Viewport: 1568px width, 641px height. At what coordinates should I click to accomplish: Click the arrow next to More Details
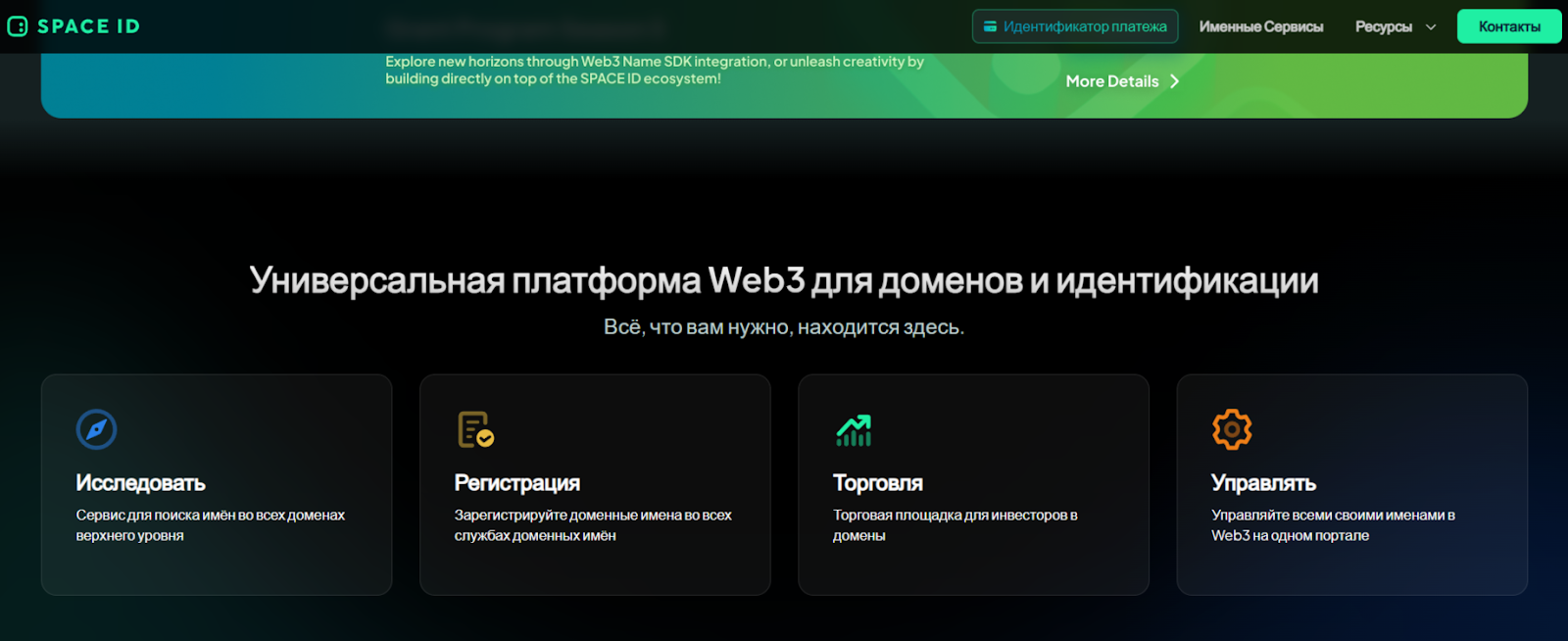(x=1174, y=81)
